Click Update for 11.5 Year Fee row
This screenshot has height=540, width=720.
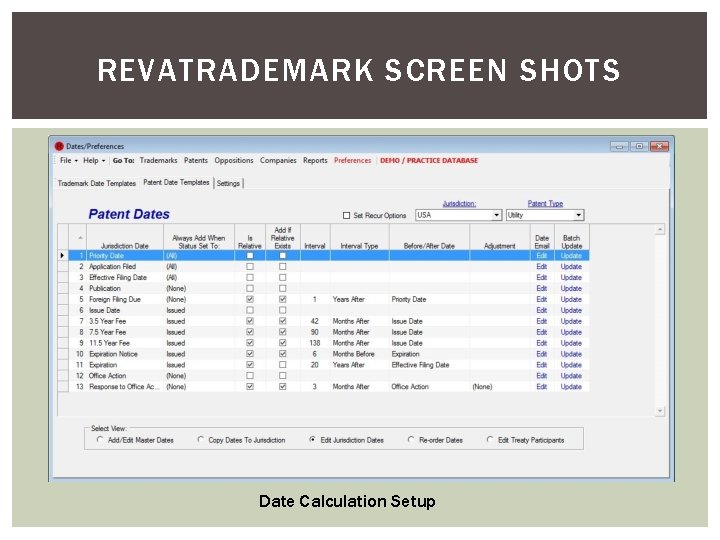(x=571, y=343)
